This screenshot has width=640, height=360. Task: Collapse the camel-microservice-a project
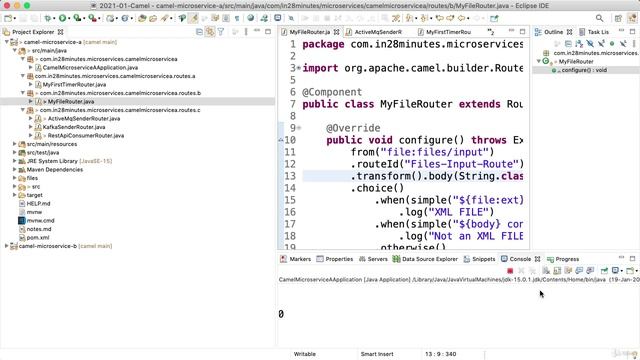tap(7, 42)
